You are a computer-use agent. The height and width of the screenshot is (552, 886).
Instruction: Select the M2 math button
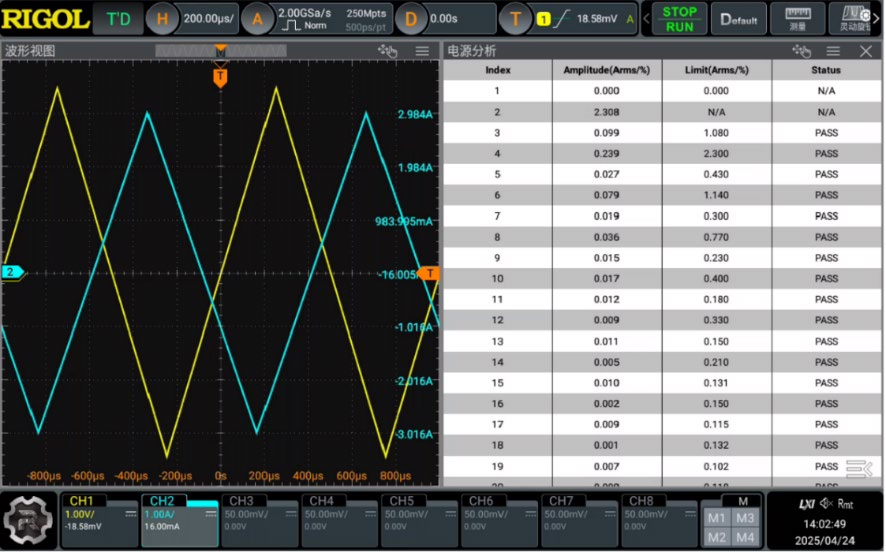(716, 537)
